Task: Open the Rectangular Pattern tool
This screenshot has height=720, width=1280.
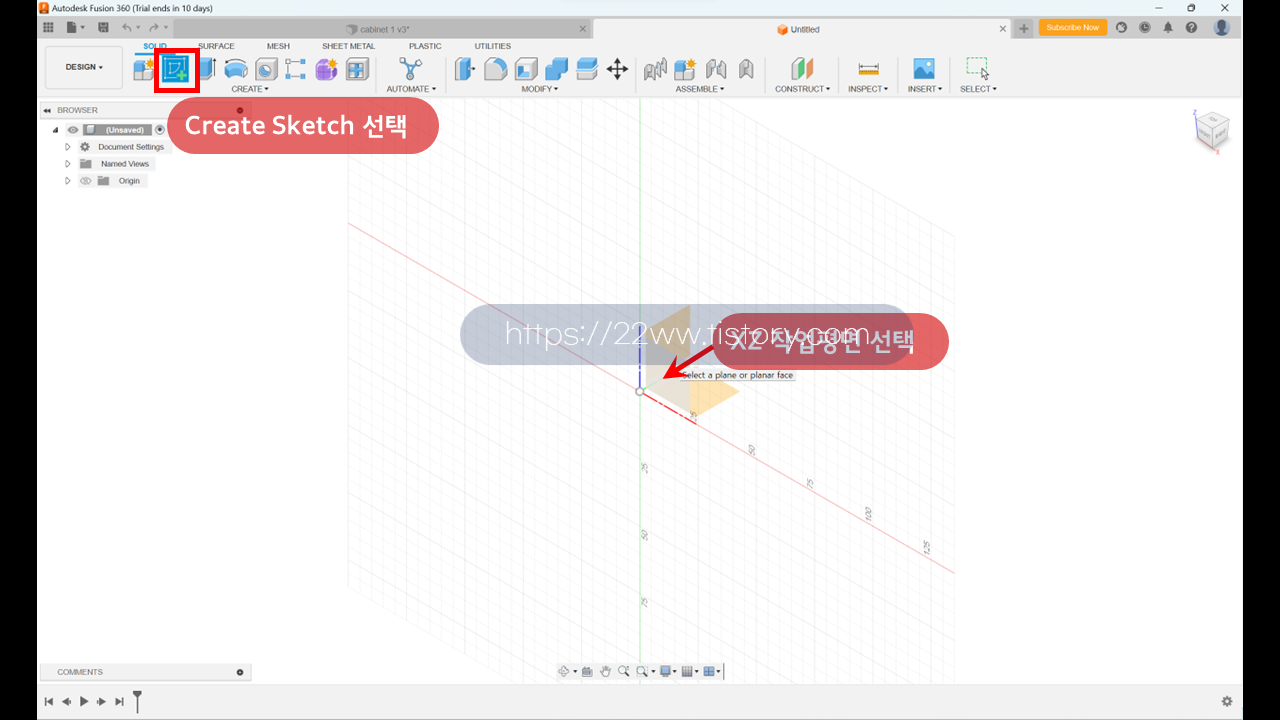Action: click(x=296, y=69)
